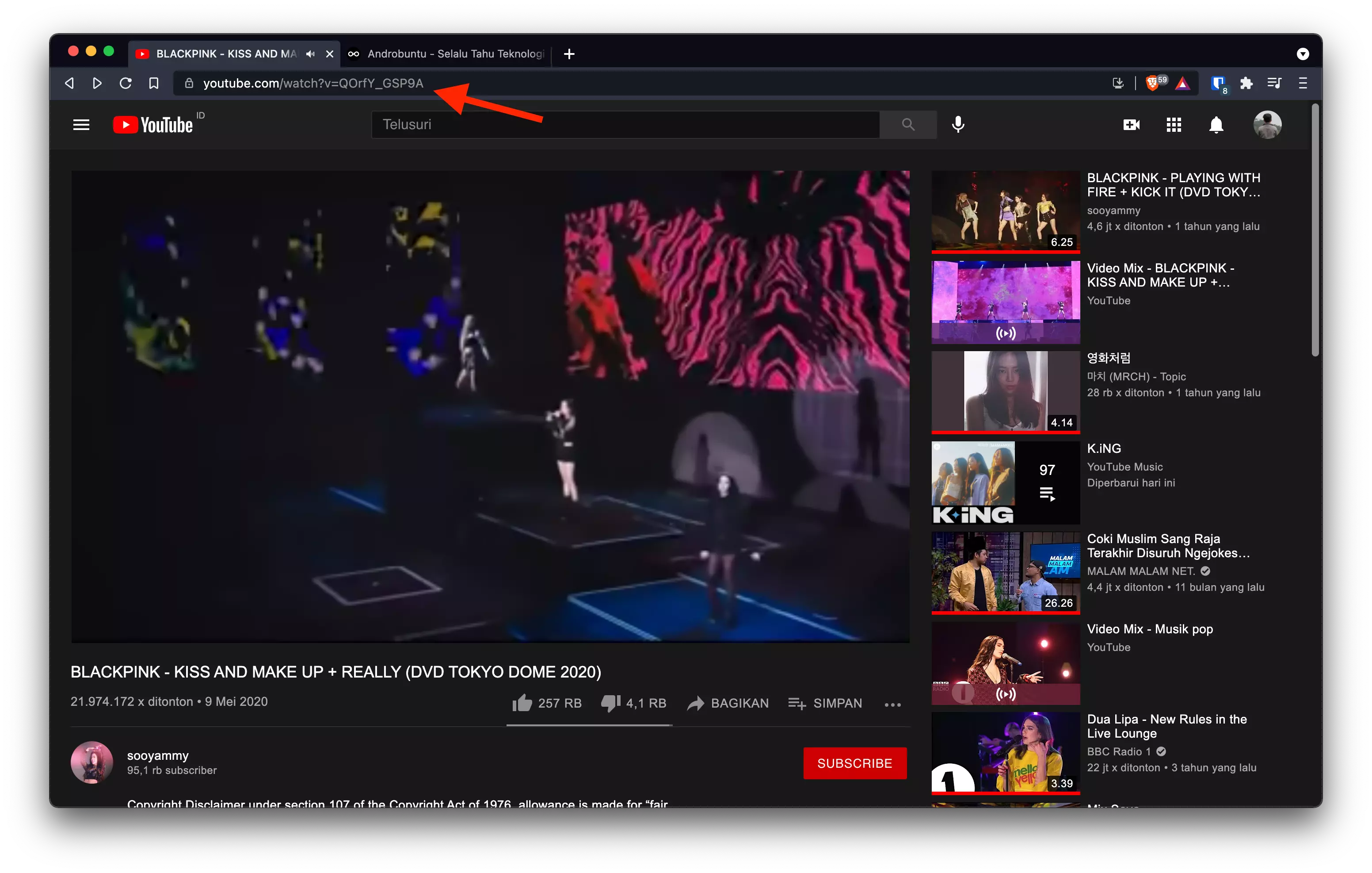The image size is (1372, 873).
Task: Start a voice search with the microphone
Action: pos(958,124)
